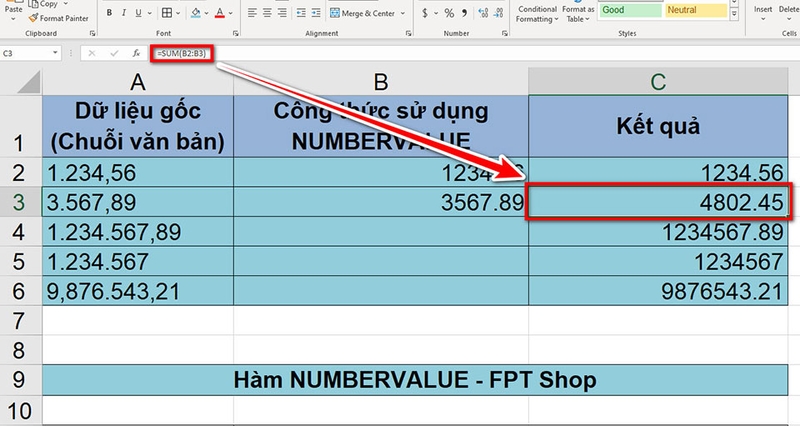Screen dimensions: 800x426
Task: Click the select-all corner triangle
Action: (x=29, y=82)
